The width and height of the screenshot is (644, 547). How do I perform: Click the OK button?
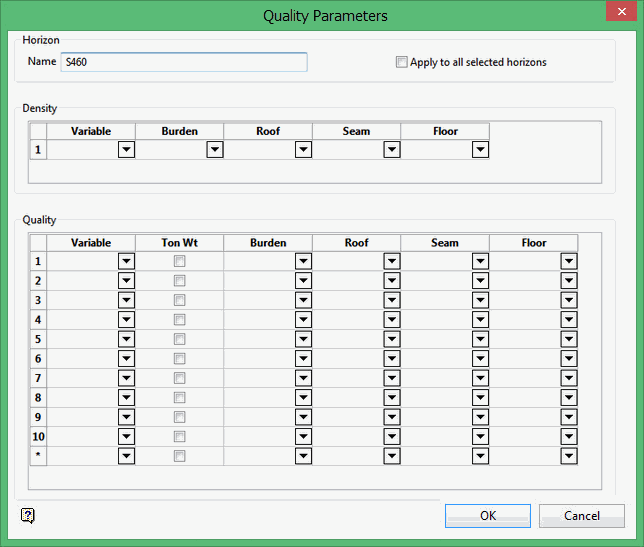[488, 516]
